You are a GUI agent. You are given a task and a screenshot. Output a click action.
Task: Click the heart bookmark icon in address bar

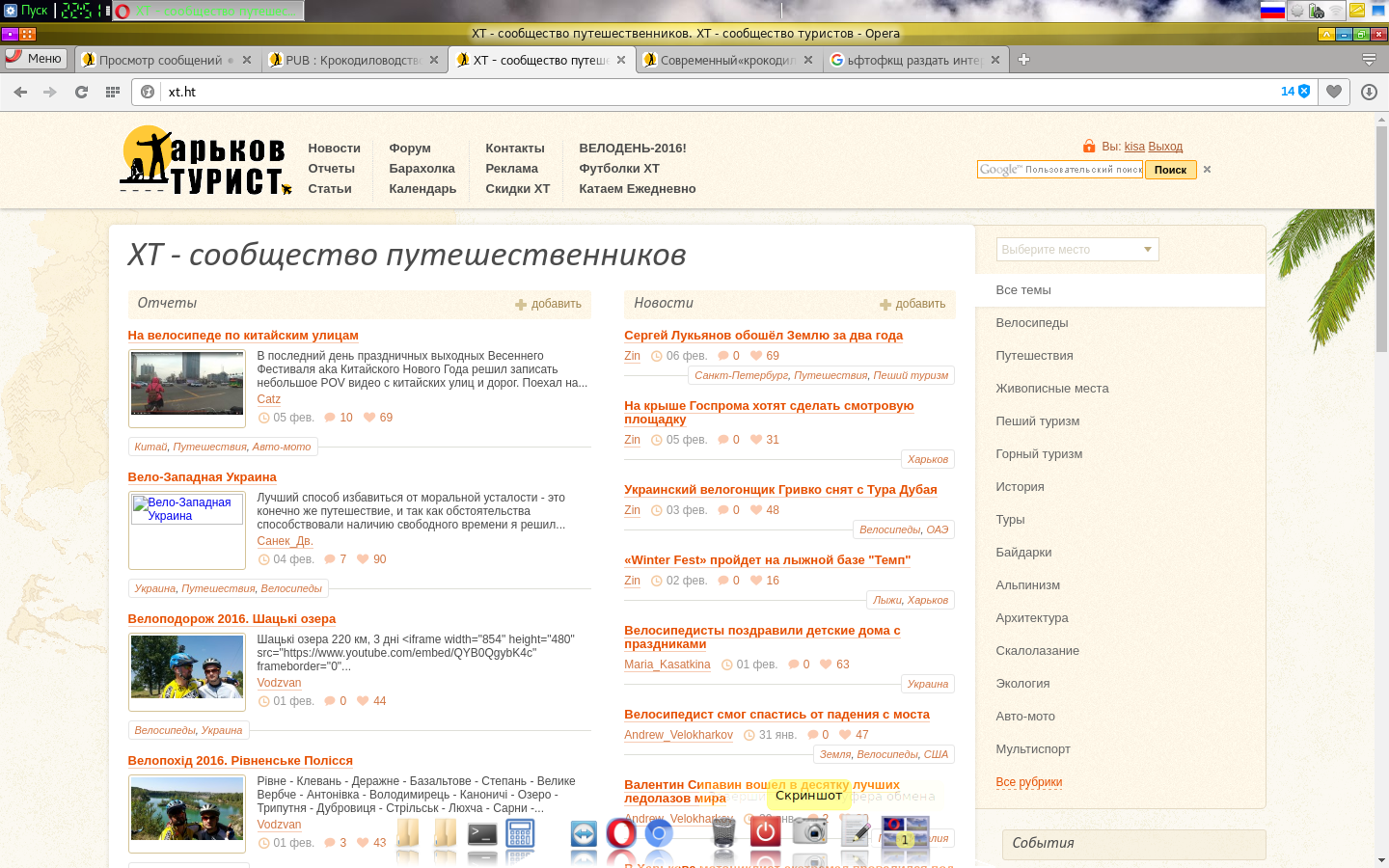coord(1334,92)
